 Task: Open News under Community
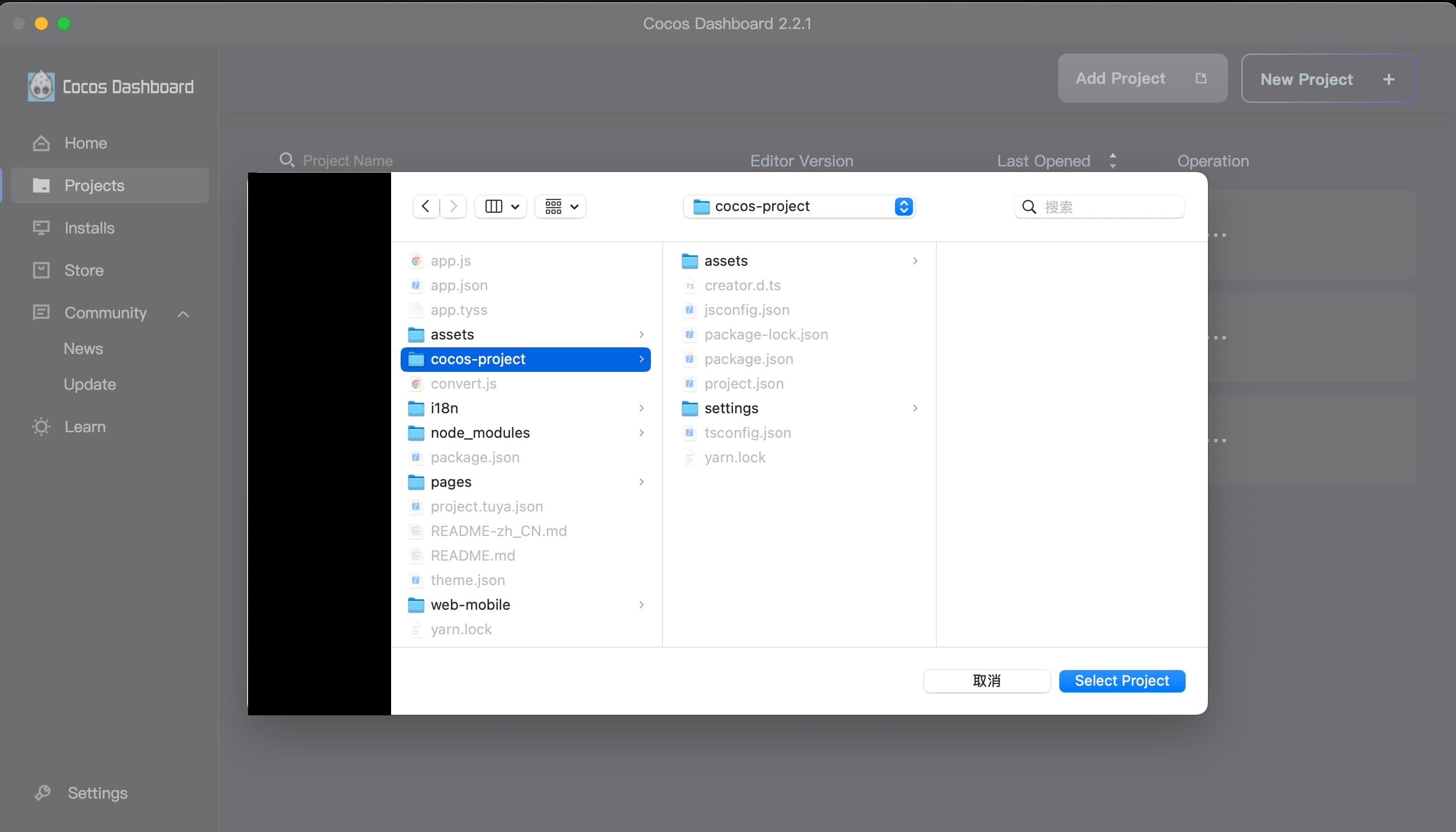point(83,348)
